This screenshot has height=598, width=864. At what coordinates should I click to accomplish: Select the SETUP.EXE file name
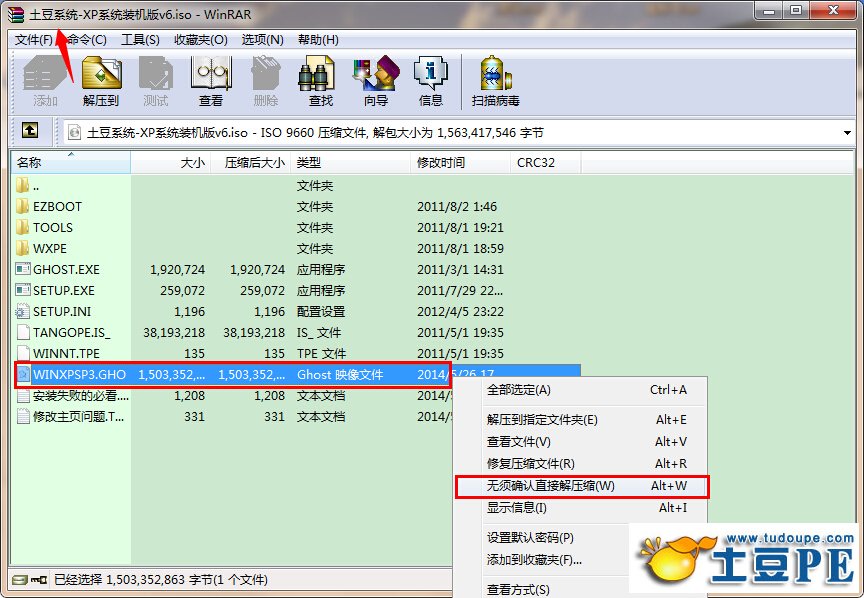tap(64, 290)
